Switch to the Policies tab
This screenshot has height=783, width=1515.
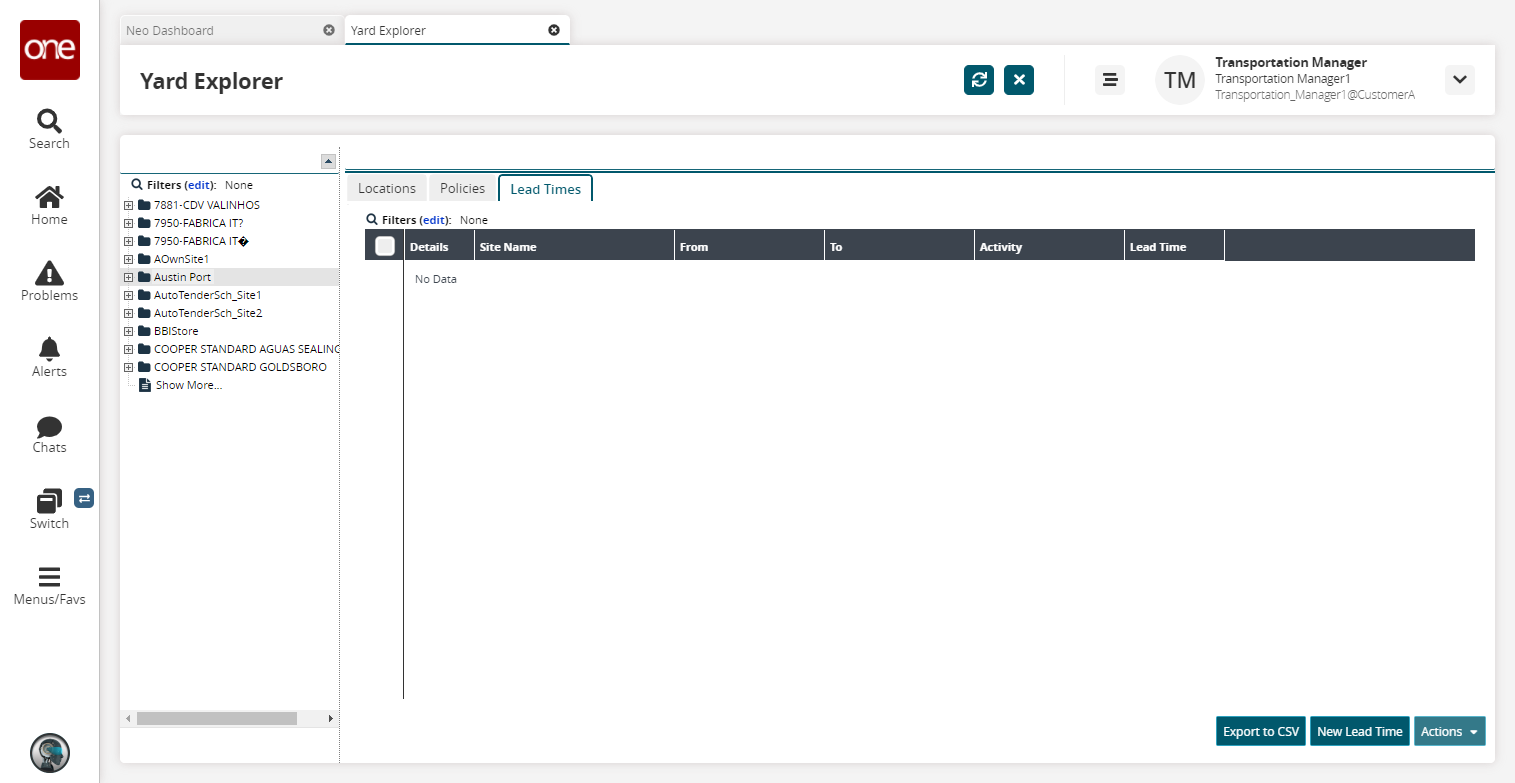[462, 188]
